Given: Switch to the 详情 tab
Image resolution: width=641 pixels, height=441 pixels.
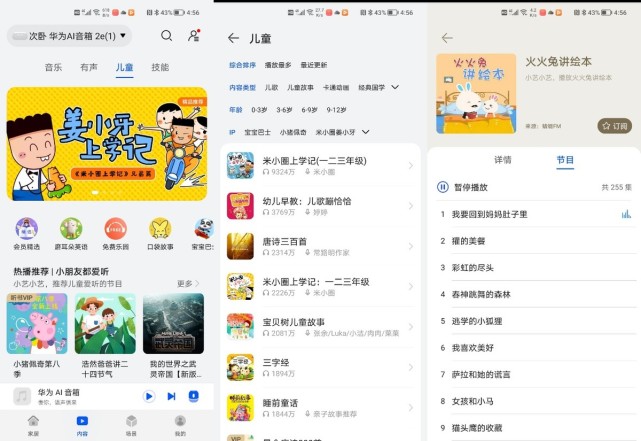Looking at the screenshot, I should click(x=503, y=160).
